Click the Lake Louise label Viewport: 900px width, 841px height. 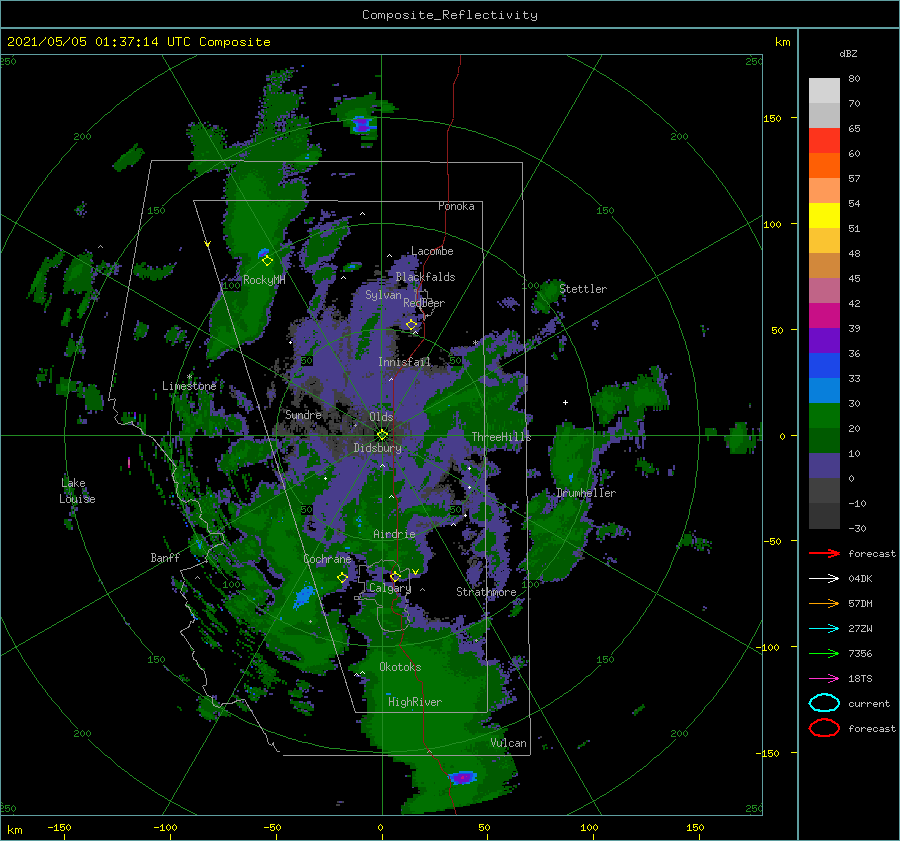77,491
